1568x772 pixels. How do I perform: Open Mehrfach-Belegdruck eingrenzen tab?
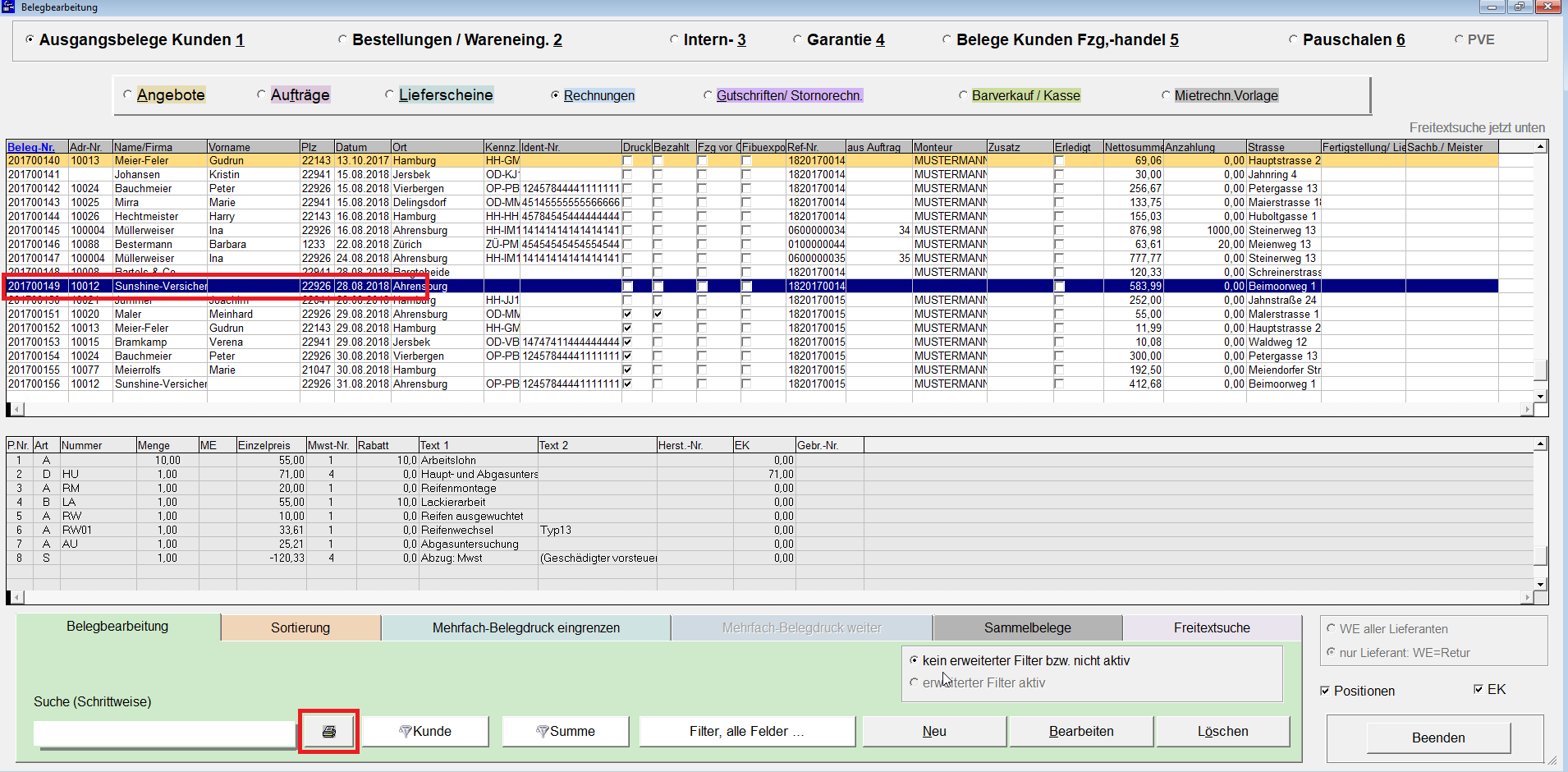coord(526,628)
